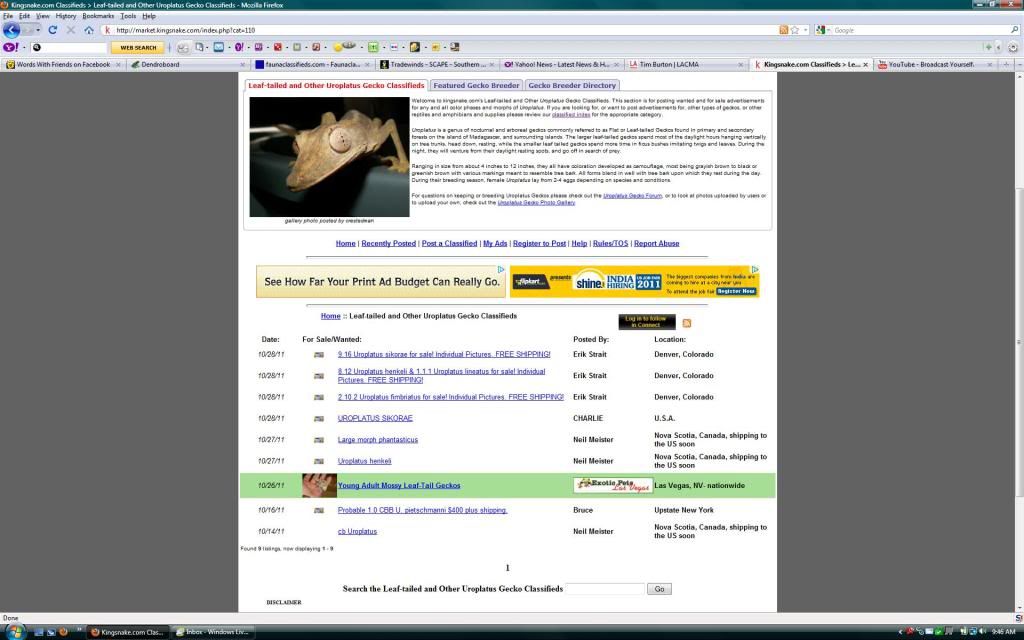Open the Report Abuse link

click(x=656, y=244)
